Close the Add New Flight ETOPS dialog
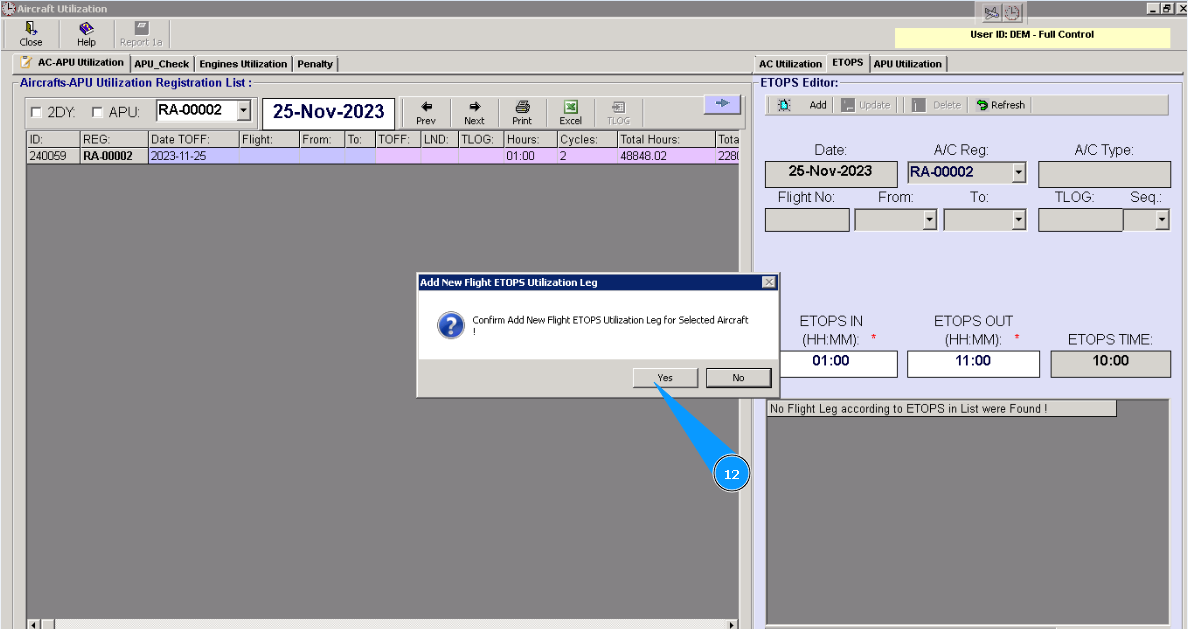Image resolution: width=1188 pixels, height=630 pixels. 769,282
